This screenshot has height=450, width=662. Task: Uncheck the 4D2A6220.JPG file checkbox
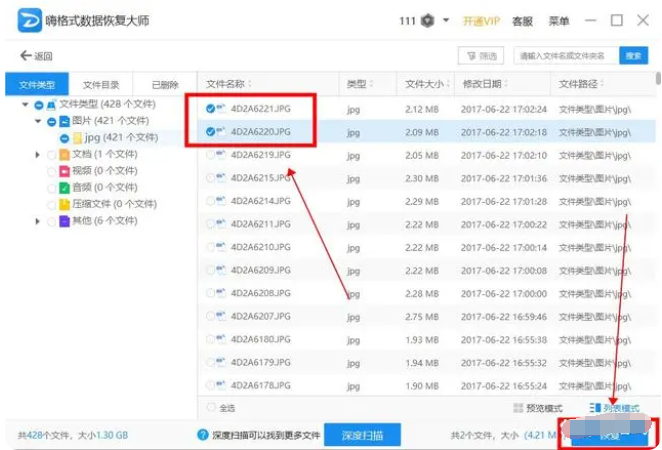[x=210, y=132]
